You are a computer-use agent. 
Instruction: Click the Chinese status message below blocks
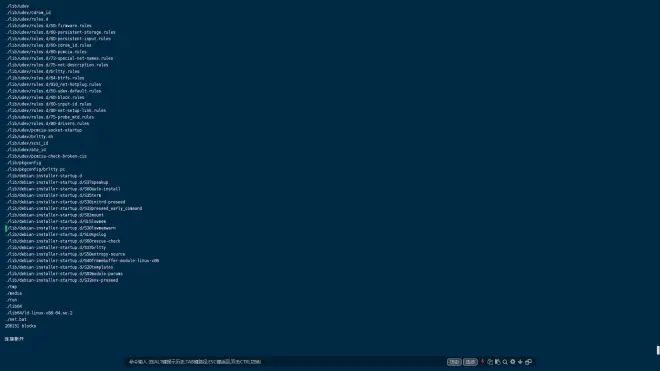14,339
